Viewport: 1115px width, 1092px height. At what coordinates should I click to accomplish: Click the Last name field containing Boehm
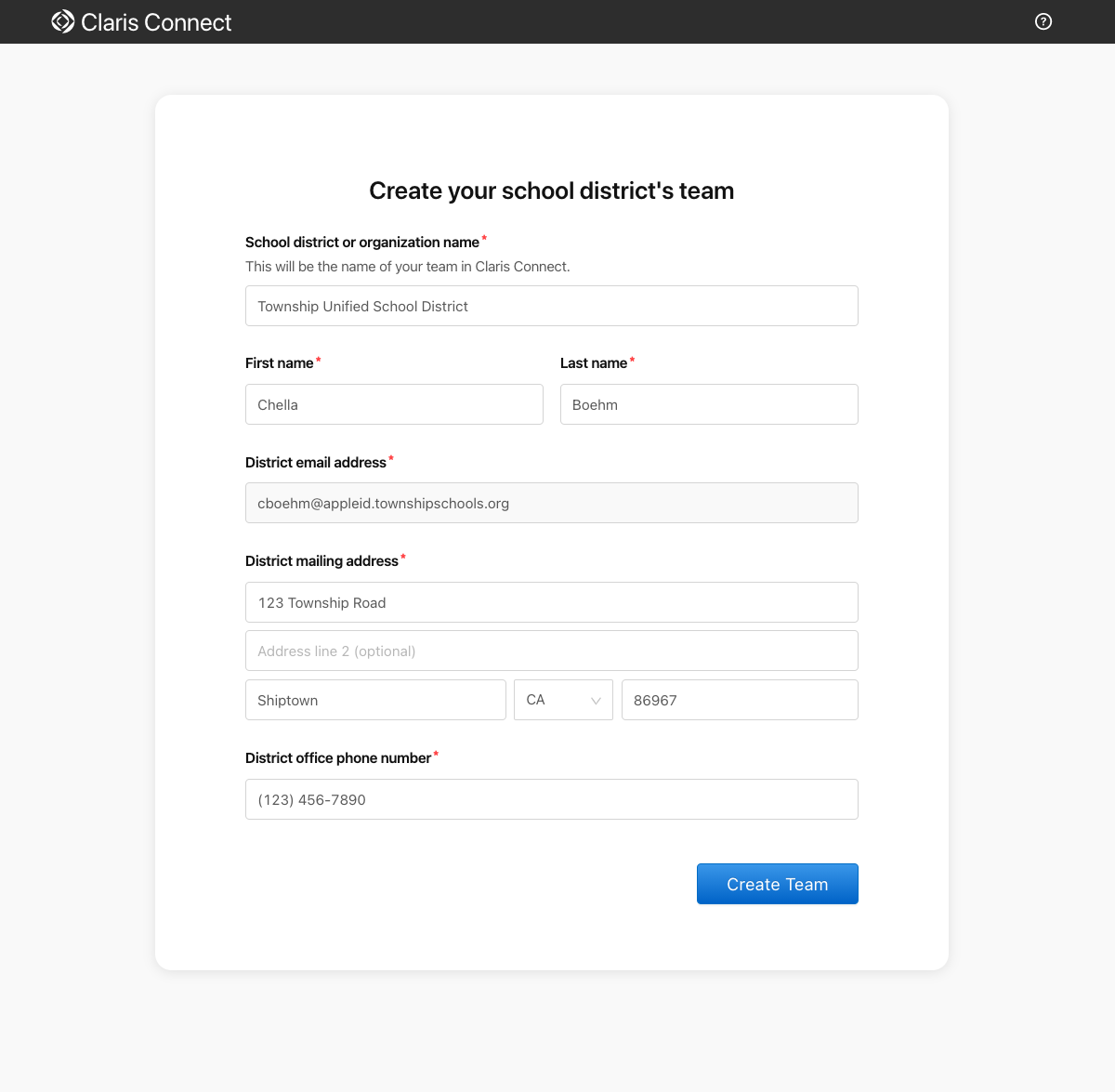tap(709, 404)
